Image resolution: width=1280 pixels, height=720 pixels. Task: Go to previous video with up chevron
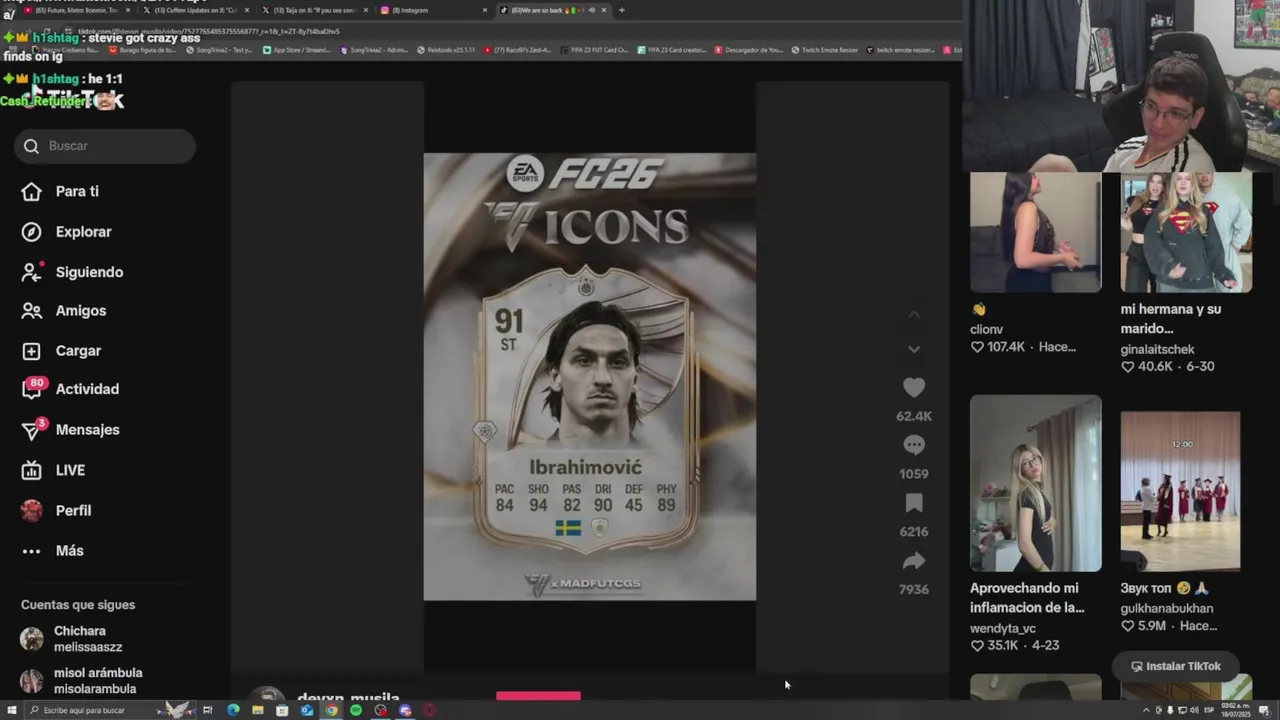[x=914, y=315]
